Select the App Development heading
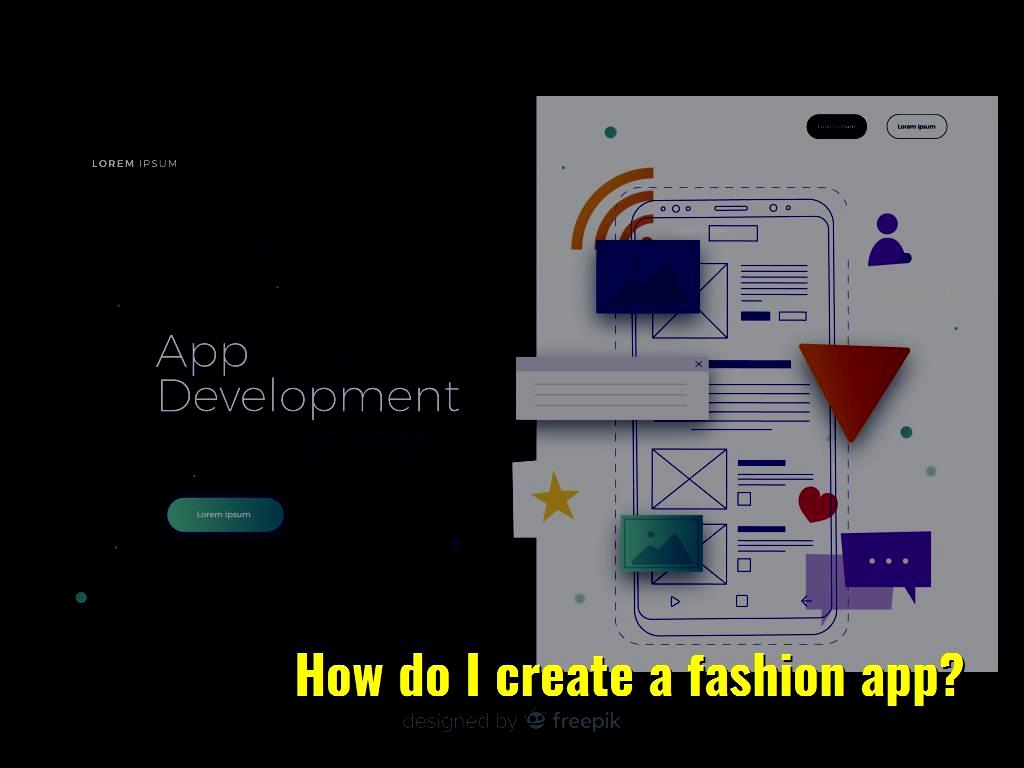1024x768 pixels. 308,374
